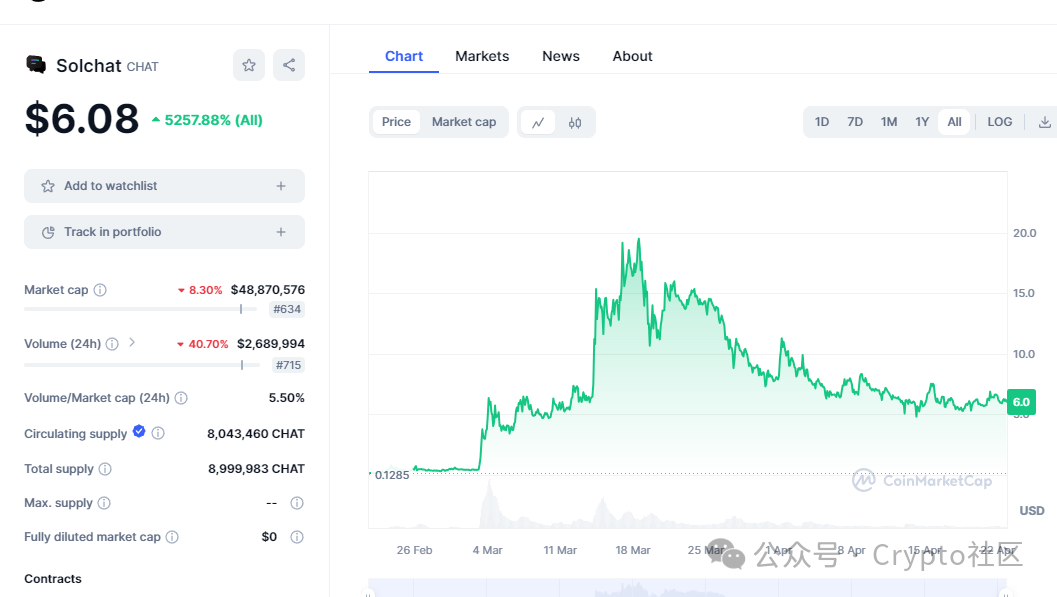
Task: Click star icon inside Add to watchlist
Action: pos(48,186)
